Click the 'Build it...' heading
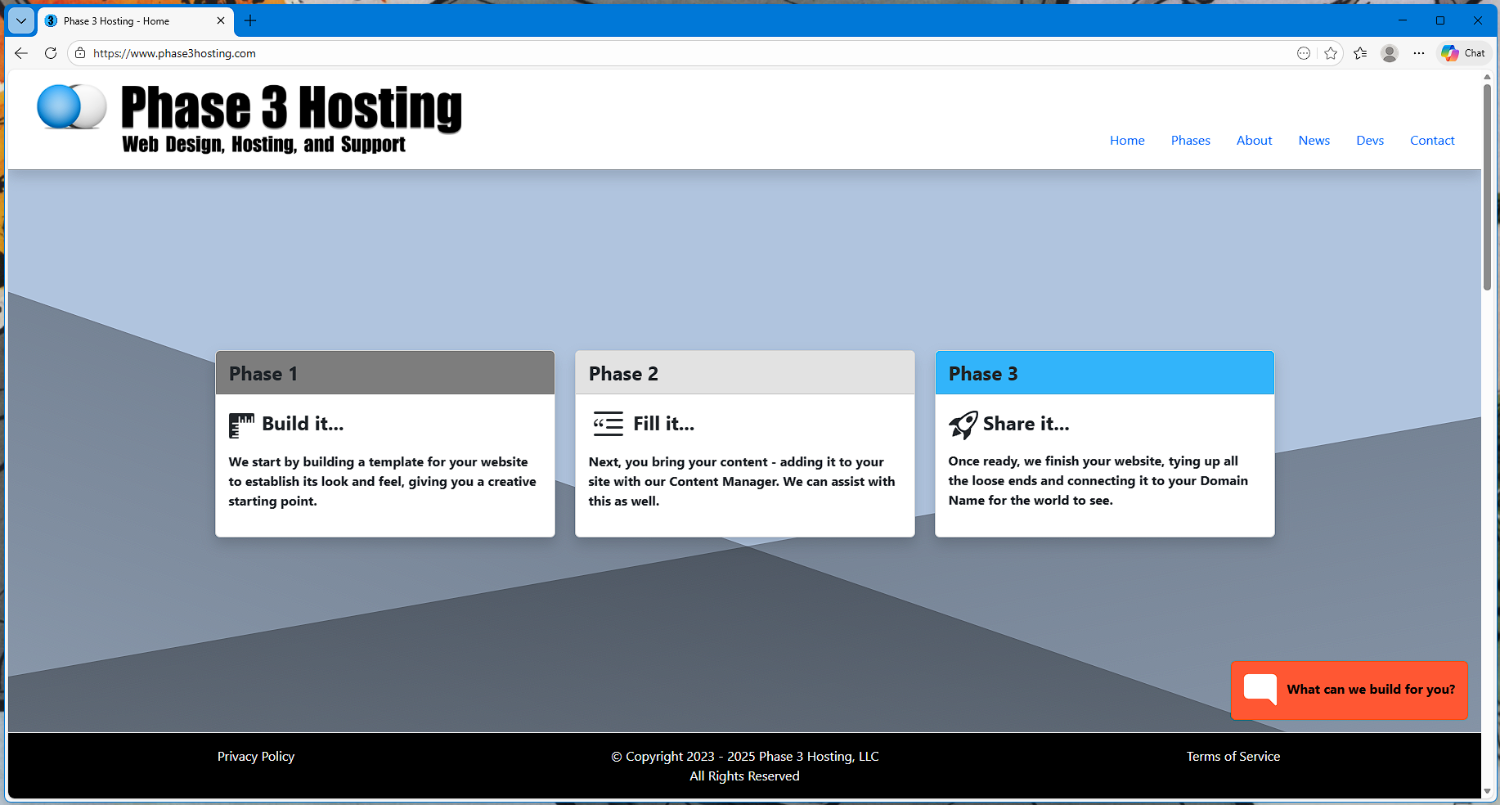Viewport: 1500px width, 805px height. pos(303,424)
